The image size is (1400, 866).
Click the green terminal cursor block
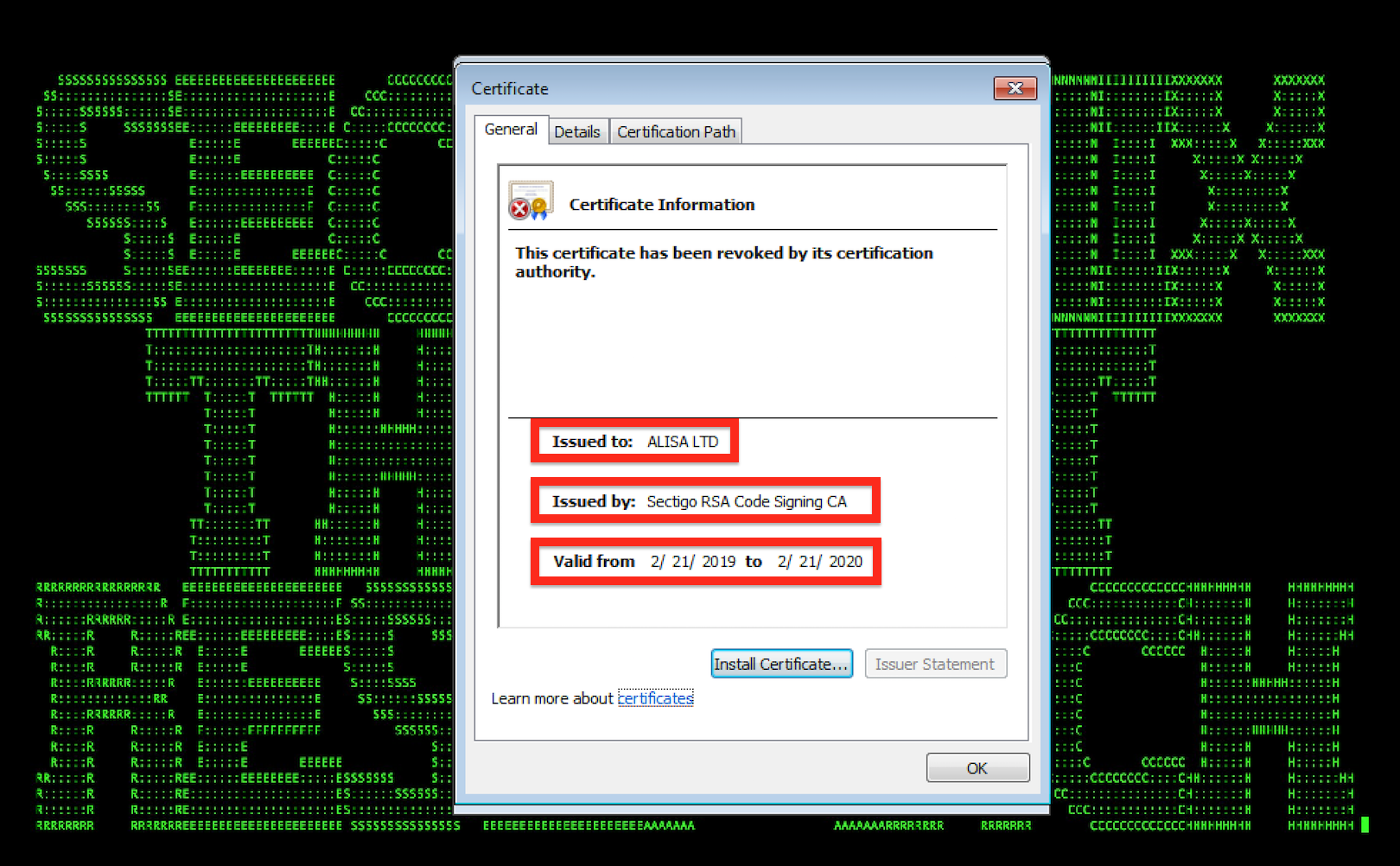pos(1365,825)
